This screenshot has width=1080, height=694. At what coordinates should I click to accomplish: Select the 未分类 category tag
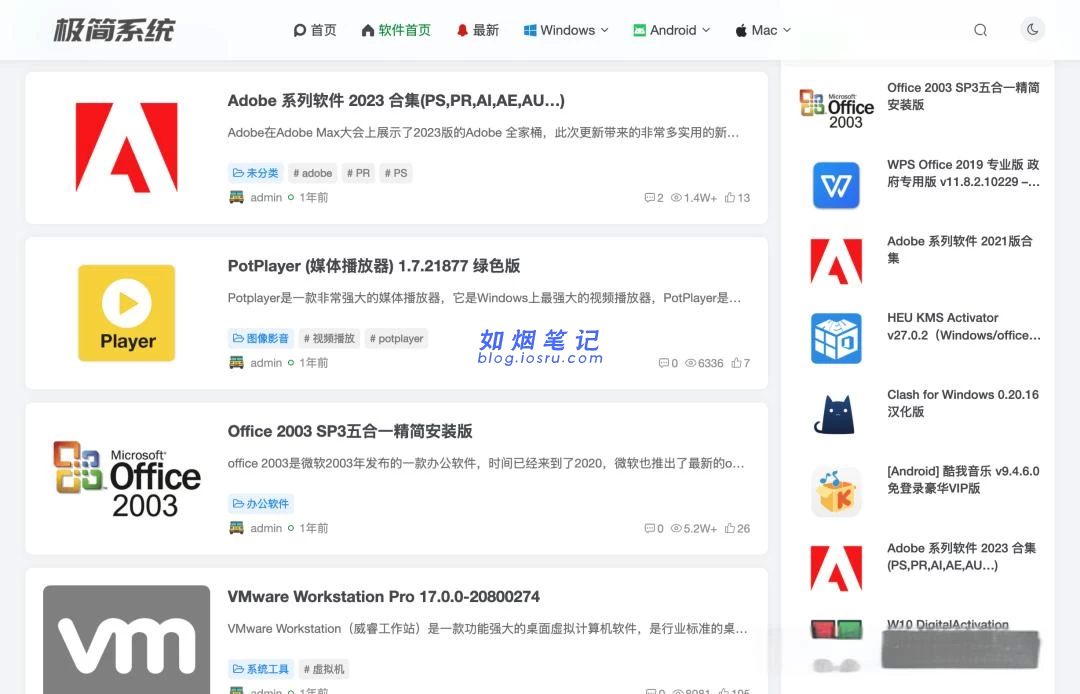click(256, 173)
